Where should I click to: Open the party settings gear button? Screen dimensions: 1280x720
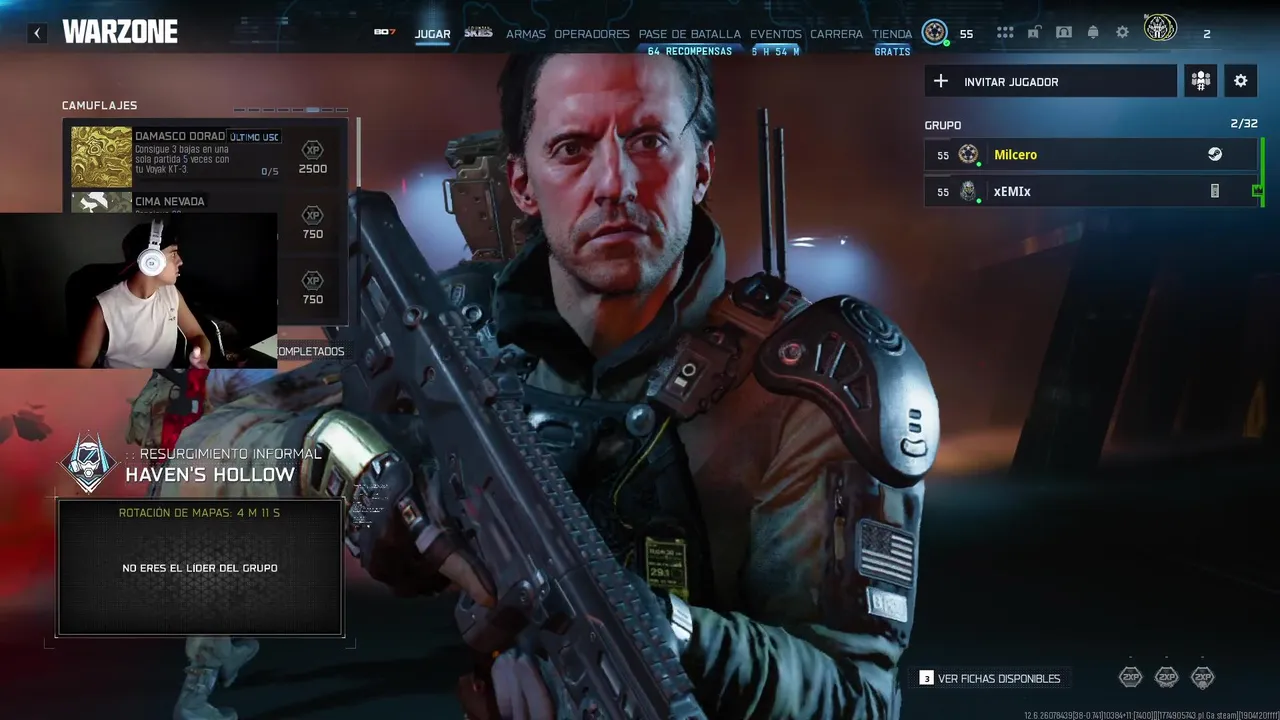pos(1240,81)
